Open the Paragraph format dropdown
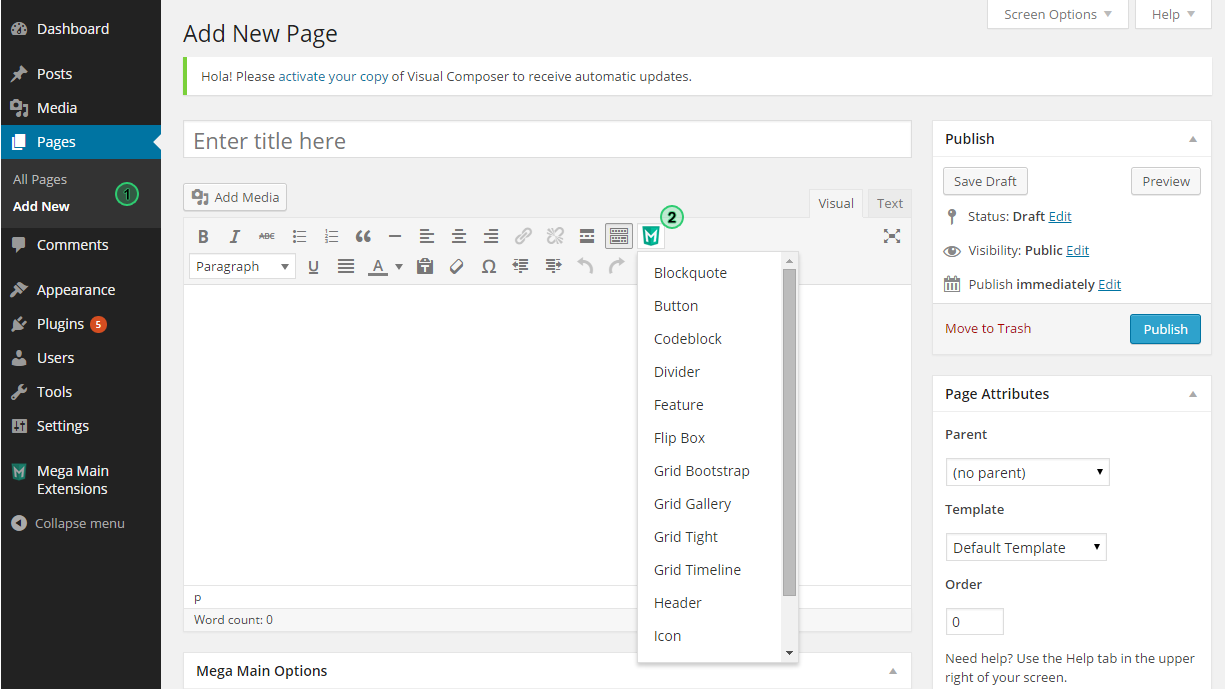Viewport: 1225px width, 689px height. pos(242,267)
